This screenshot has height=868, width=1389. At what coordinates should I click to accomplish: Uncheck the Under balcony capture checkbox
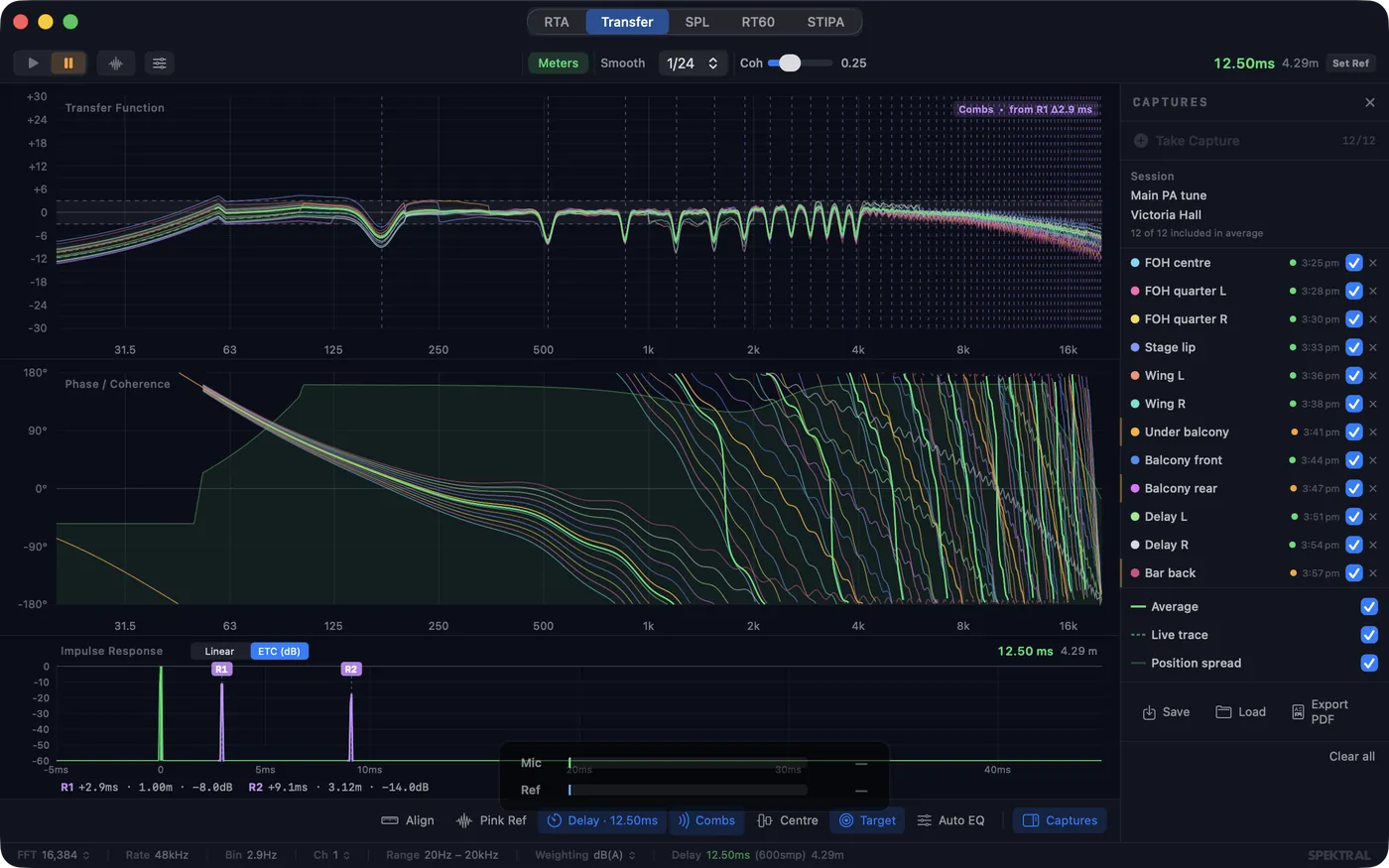click(1354, 432)
